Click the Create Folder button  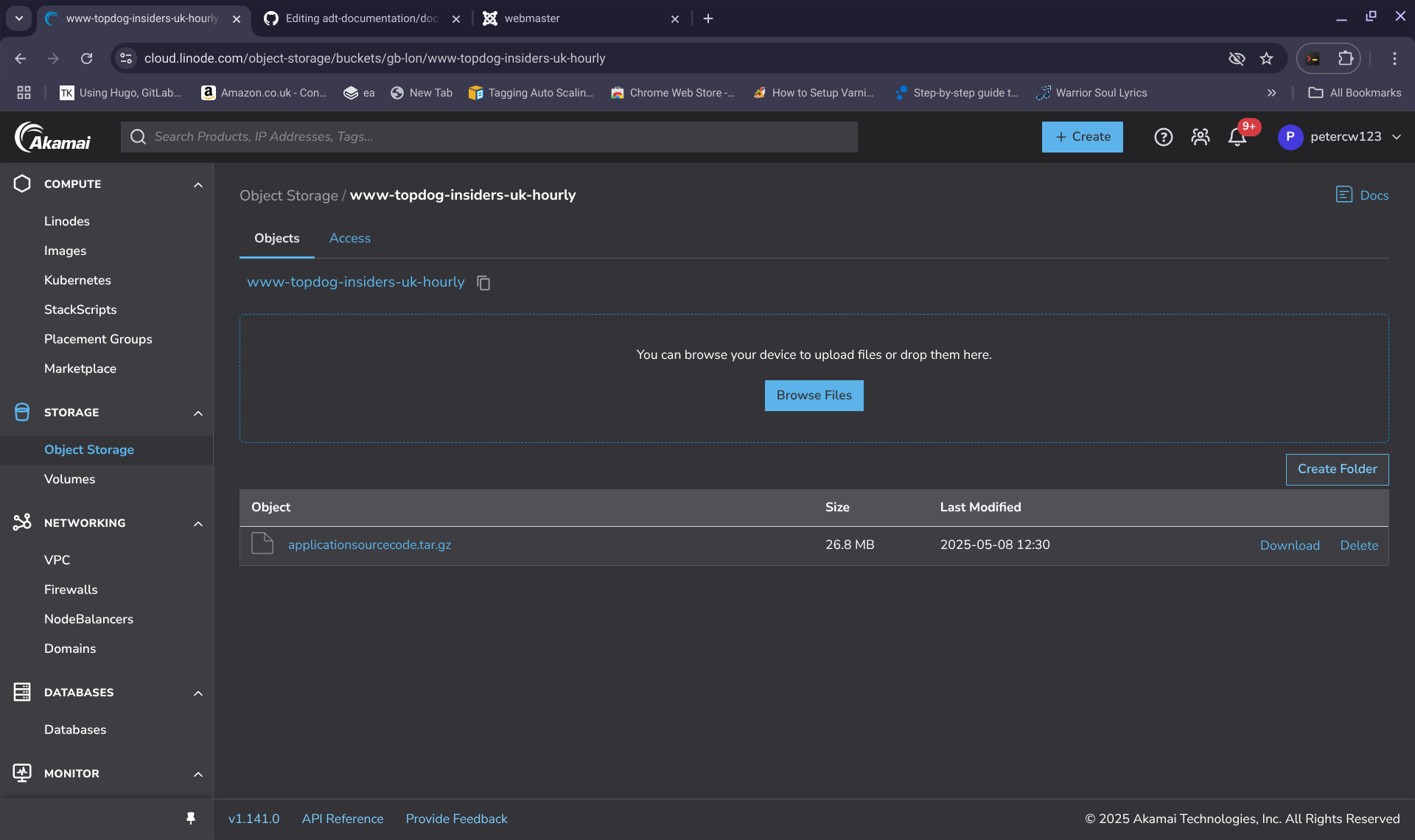click(1337, 469)
